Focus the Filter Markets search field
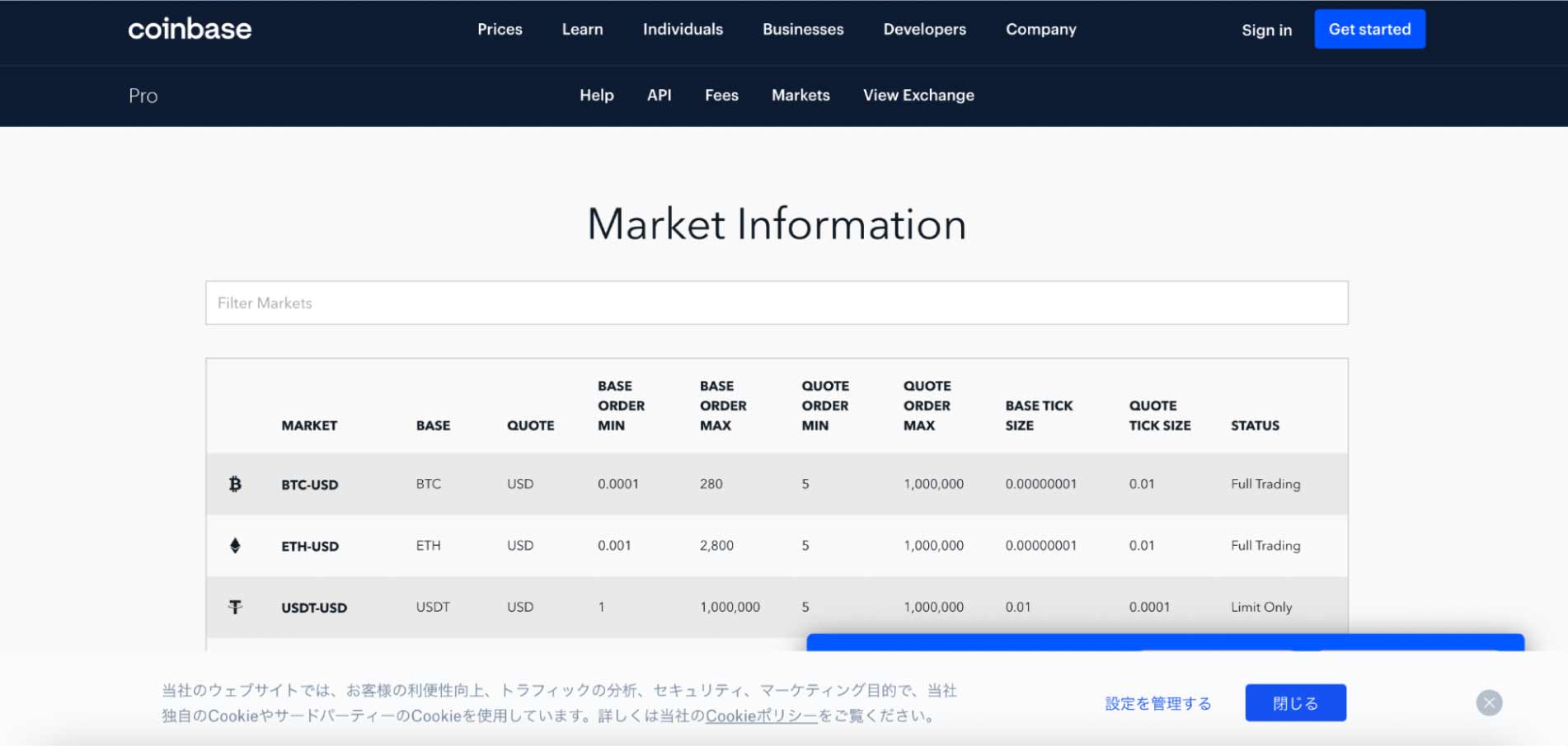This screenshot has width=1568, height=746. (776, 303)
